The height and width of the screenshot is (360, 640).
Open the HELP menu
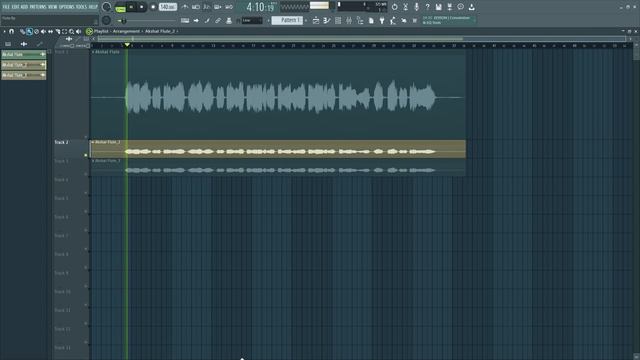(x=93, y=7)
